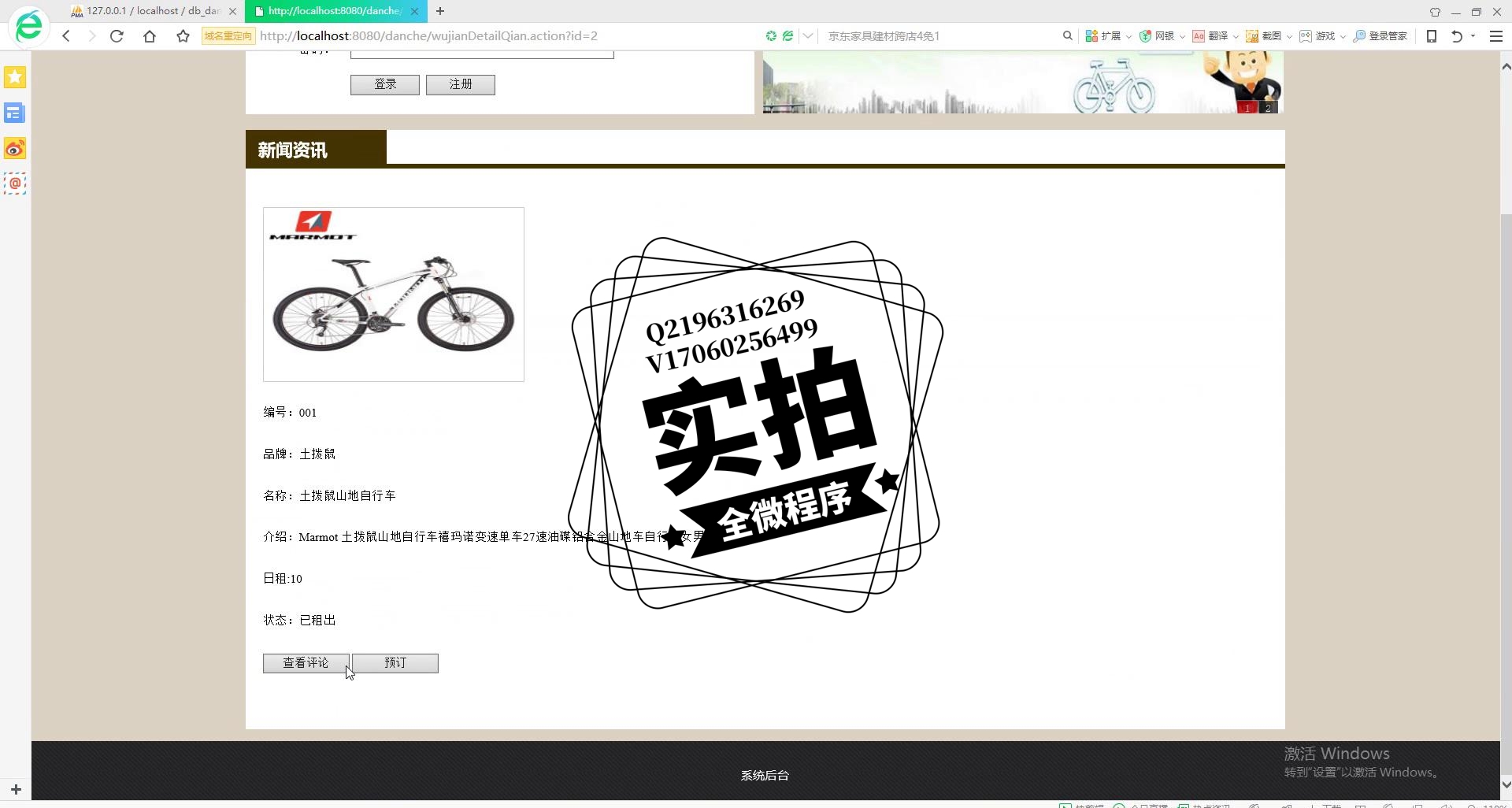
Task: Open favorites star in left sidebar
Action: coord(15,77)
